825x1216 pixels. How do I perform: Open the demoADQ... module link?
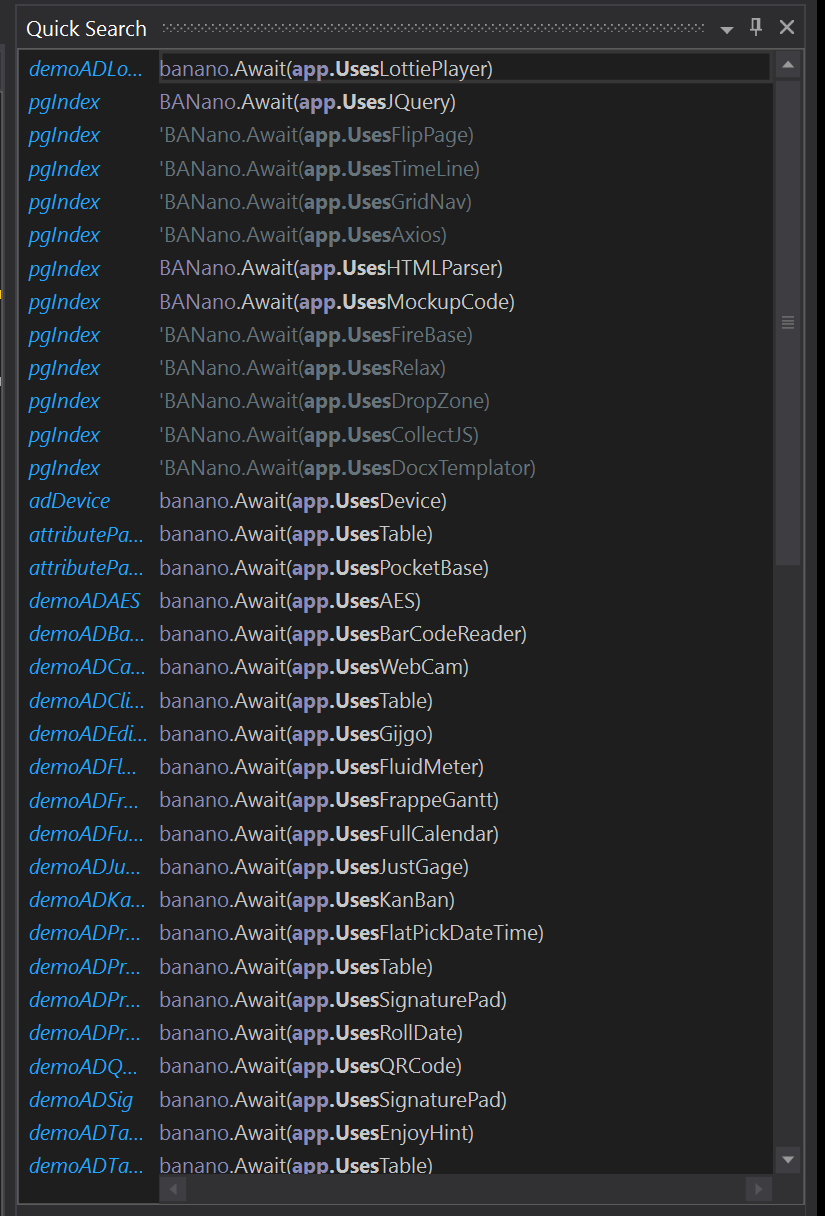coord(85,1066)
